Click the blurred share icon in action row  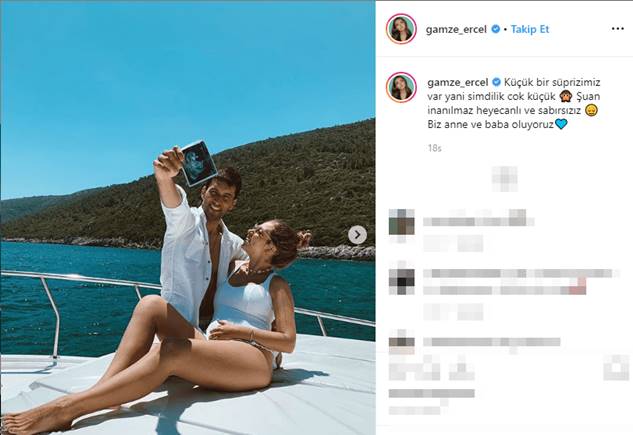pos(462,368)
